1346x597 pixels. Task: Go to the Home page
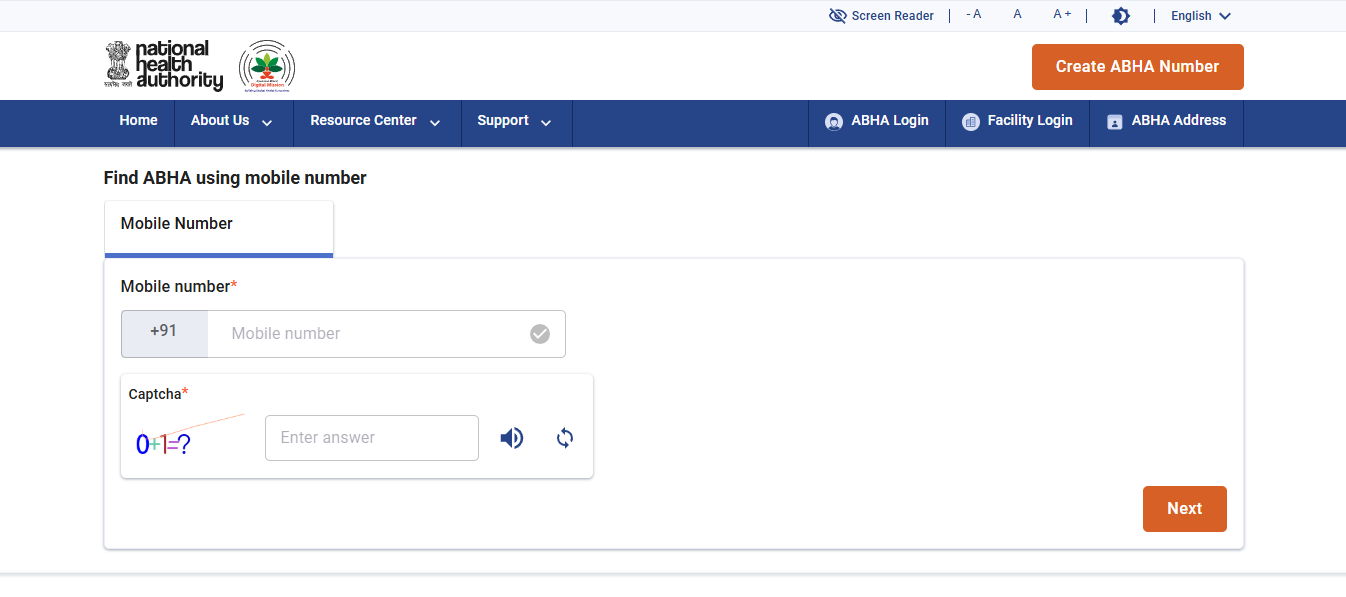(x=138, y=121)
